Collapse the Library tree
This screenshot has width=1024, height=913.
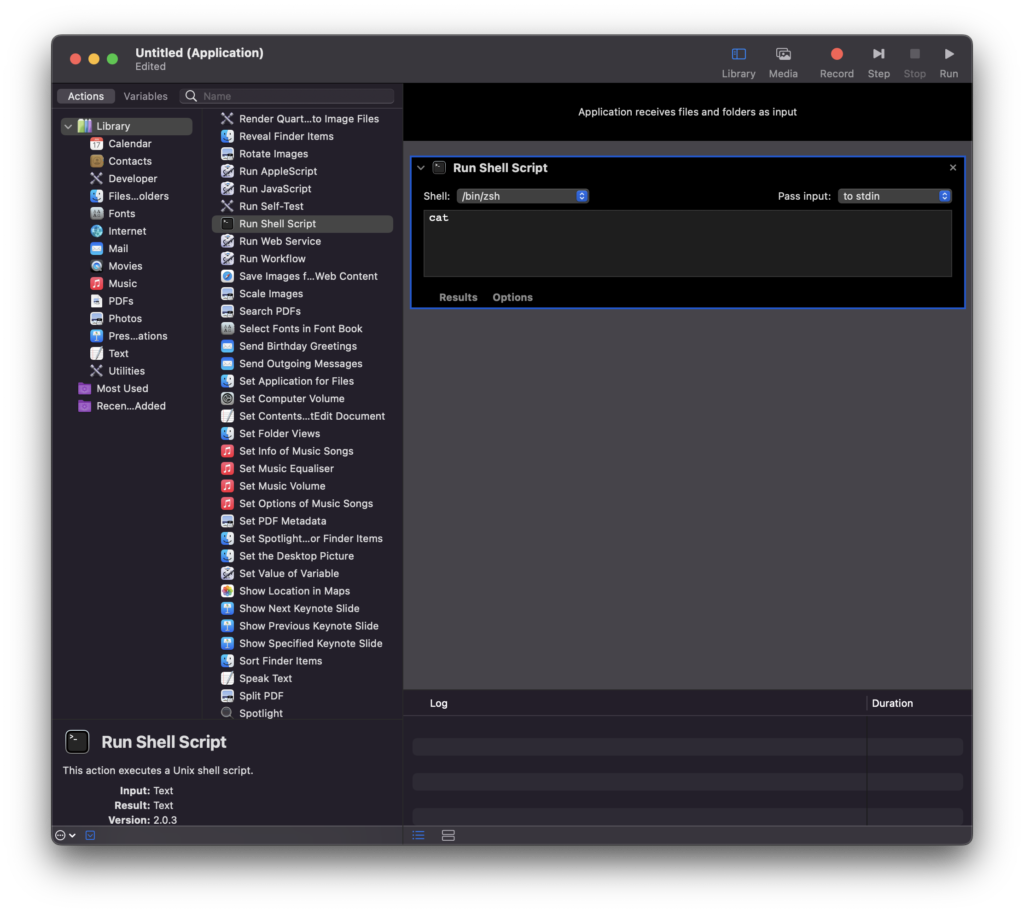(x=68, y=126)
